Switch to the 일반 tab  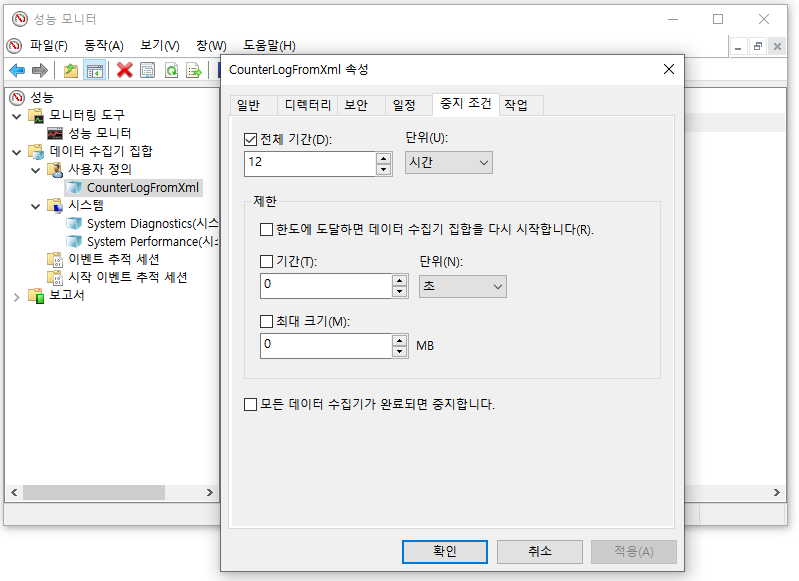tap(253, 105)
